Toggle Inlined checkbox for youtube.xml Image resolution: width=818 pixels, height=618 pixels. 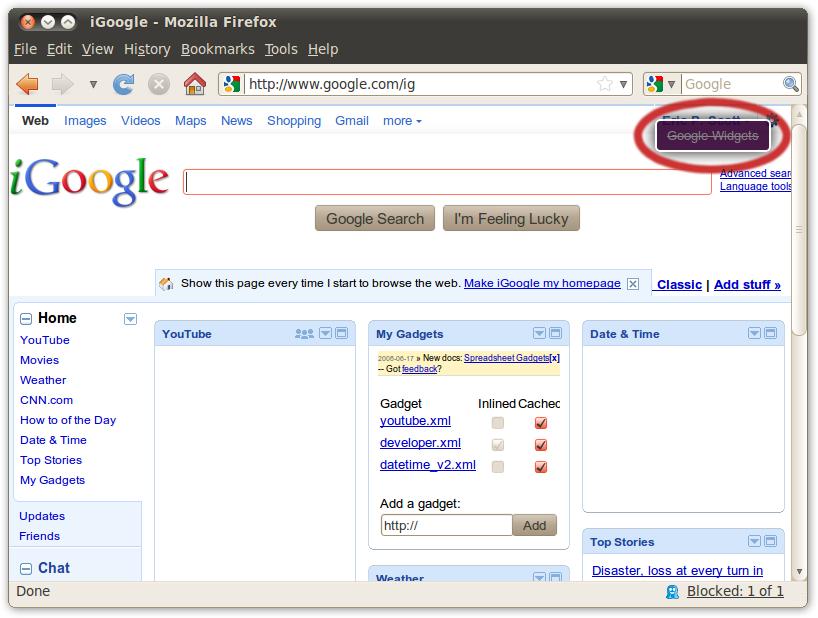tap(498, 422)
